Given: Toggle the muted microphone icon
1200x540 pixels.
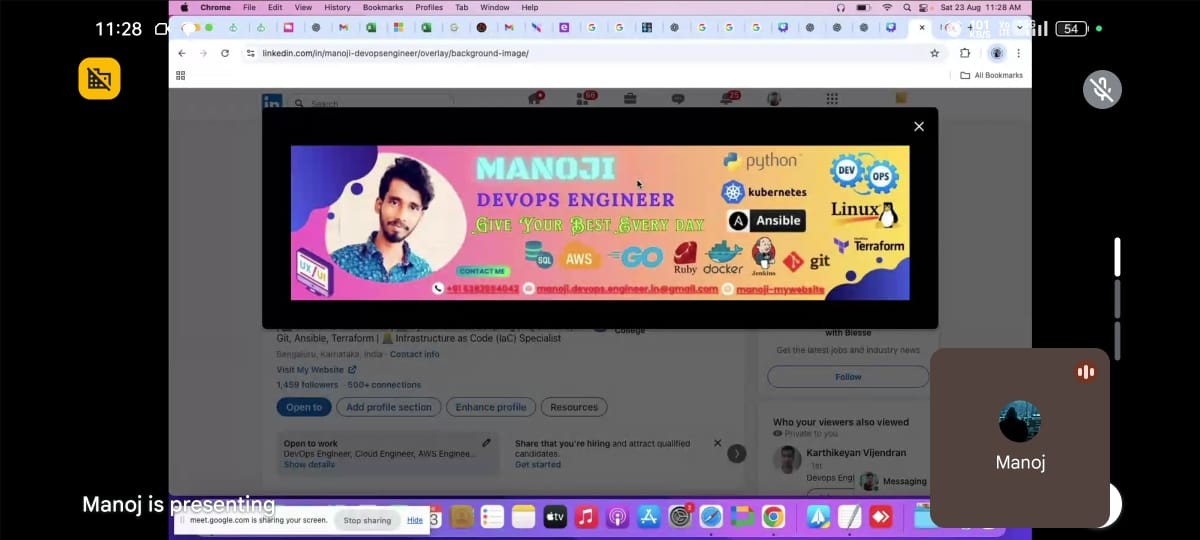Looking at the screenshot, I should pyautogui.click(x=1102, y=90).
